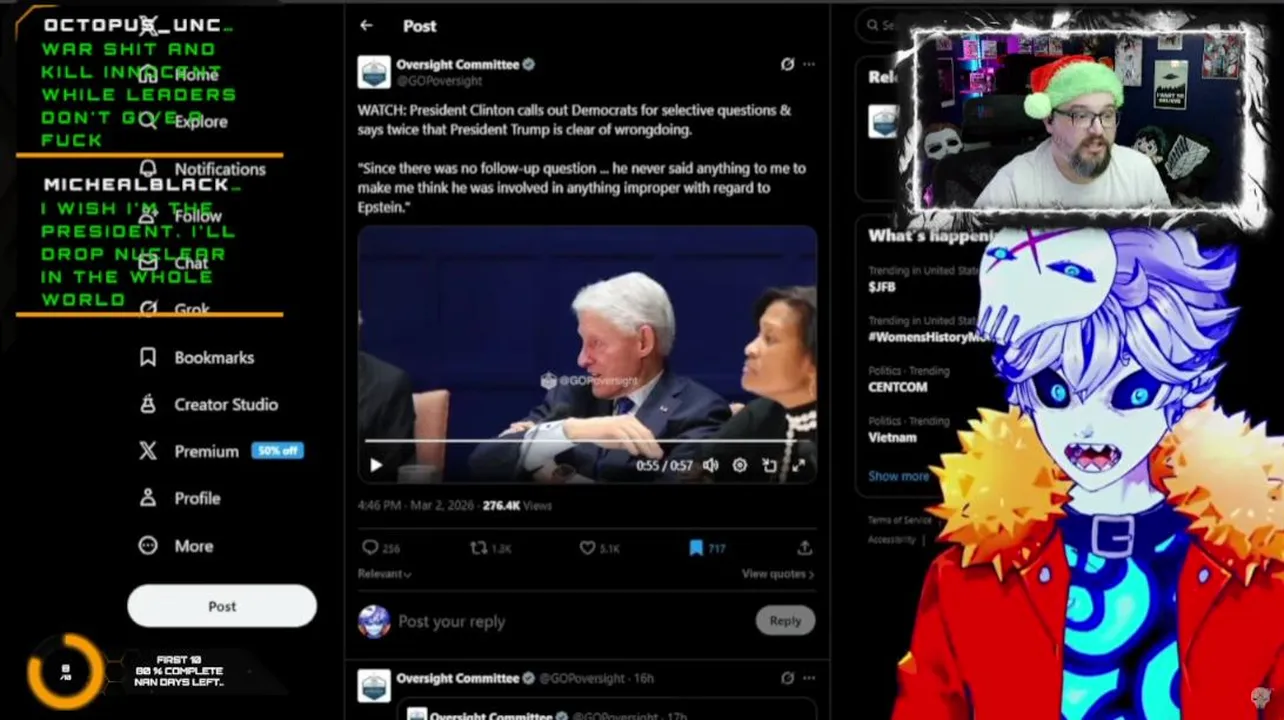Screen dimensions: 1284x720
Task: Click the 16h timestamp on the reply post
Action: pos(645,678)
